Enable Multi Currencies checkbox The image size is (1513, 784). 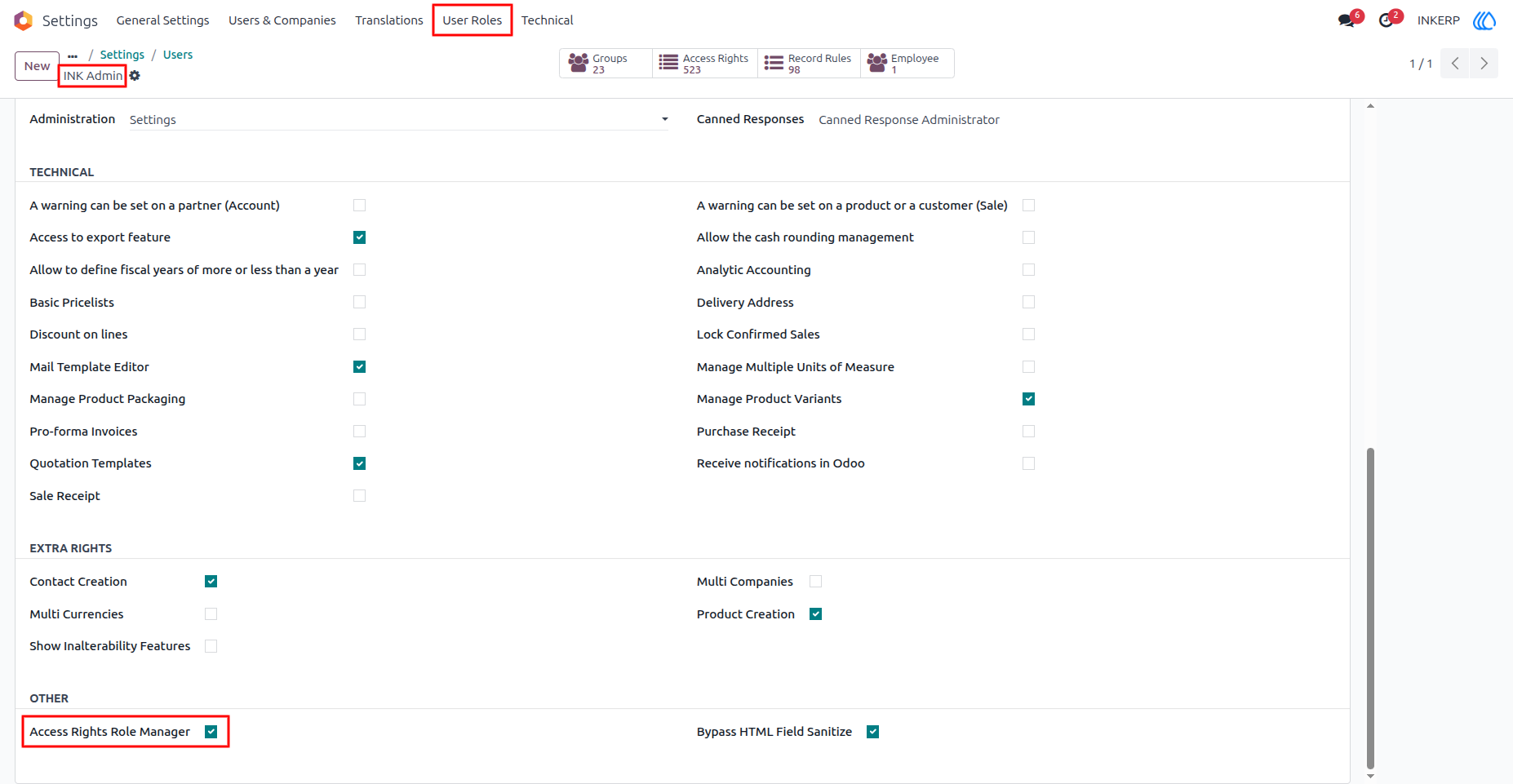click(211, 614)
